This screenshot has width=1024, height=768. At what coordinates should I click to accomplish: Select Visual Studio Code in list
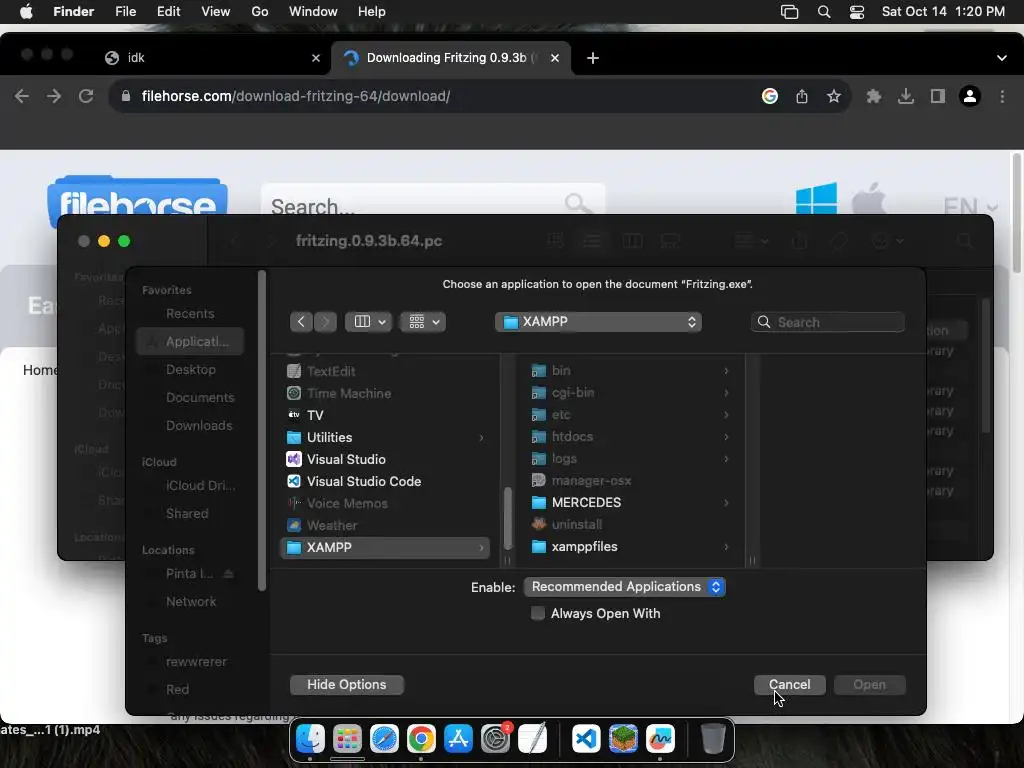[385, 481]
